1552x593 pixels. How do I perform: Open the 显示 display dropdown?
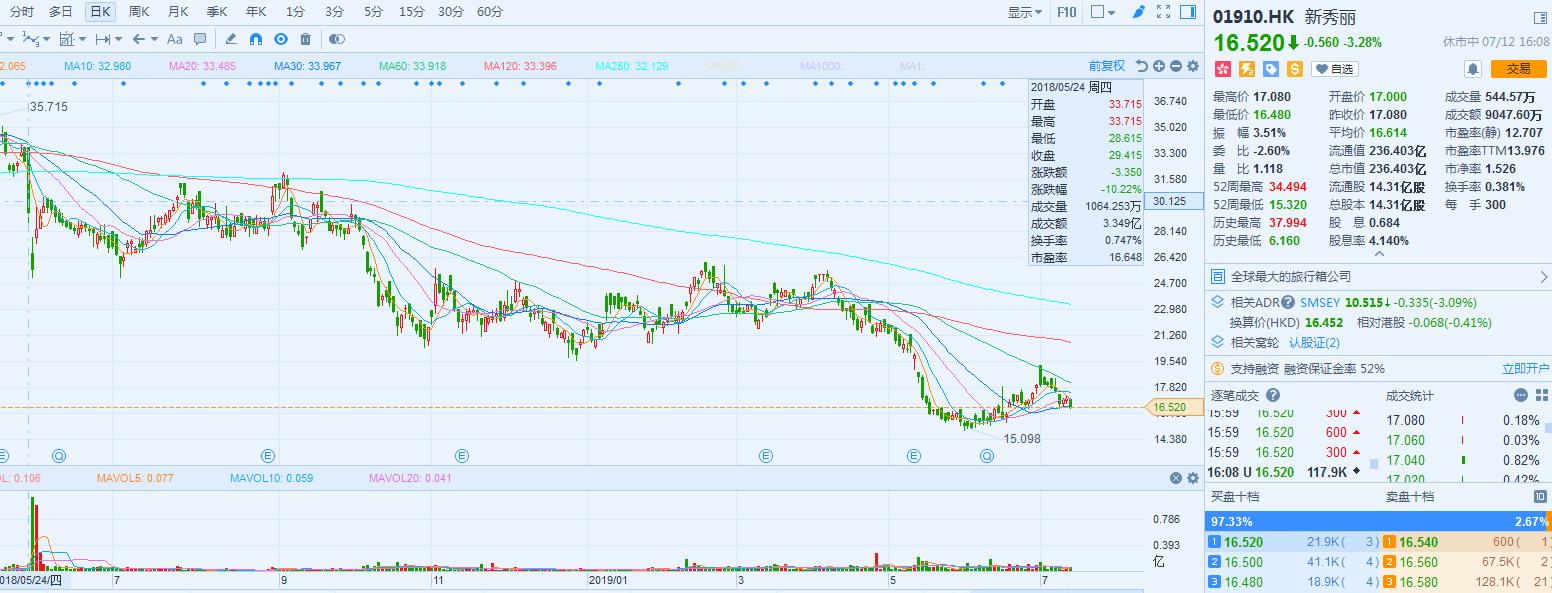pos(1024,12)
